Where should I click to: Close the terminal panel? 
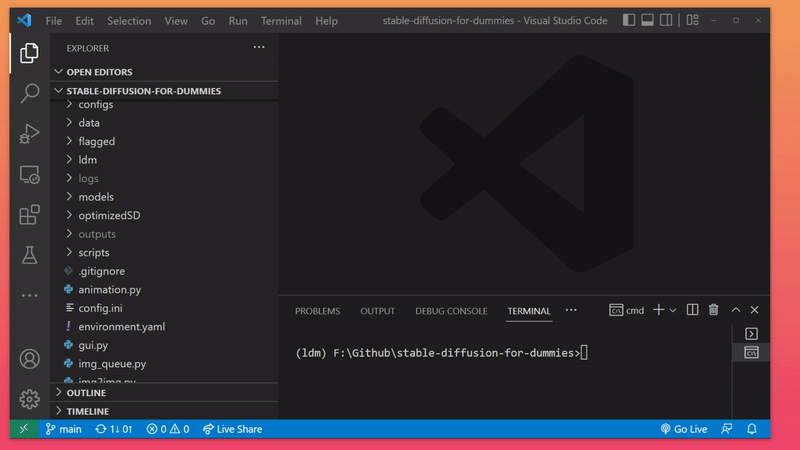tap(755, 310)
